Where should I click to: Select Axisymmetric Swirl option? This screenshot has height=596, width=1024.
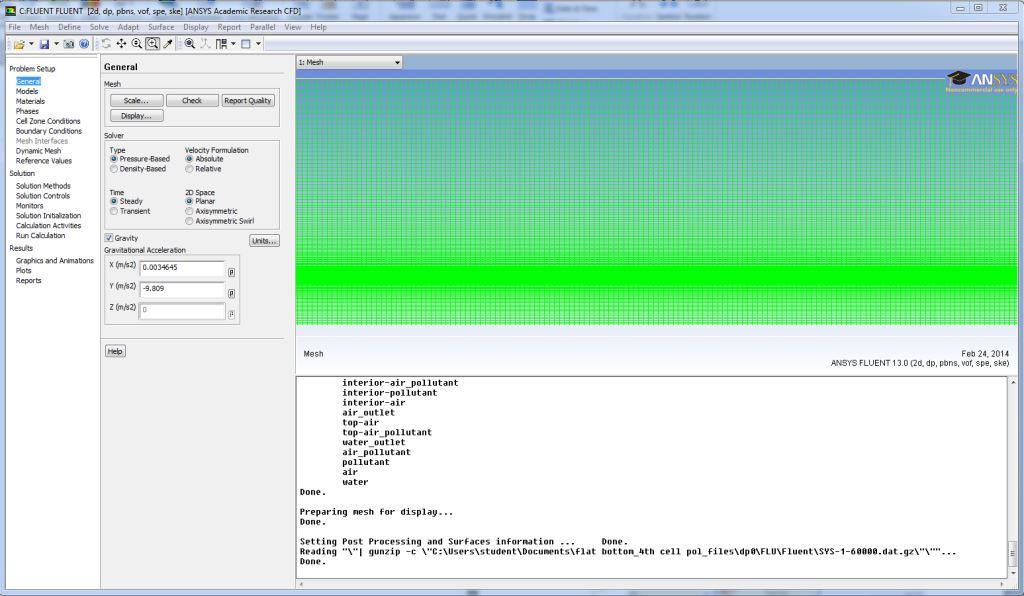coord(189,221)
